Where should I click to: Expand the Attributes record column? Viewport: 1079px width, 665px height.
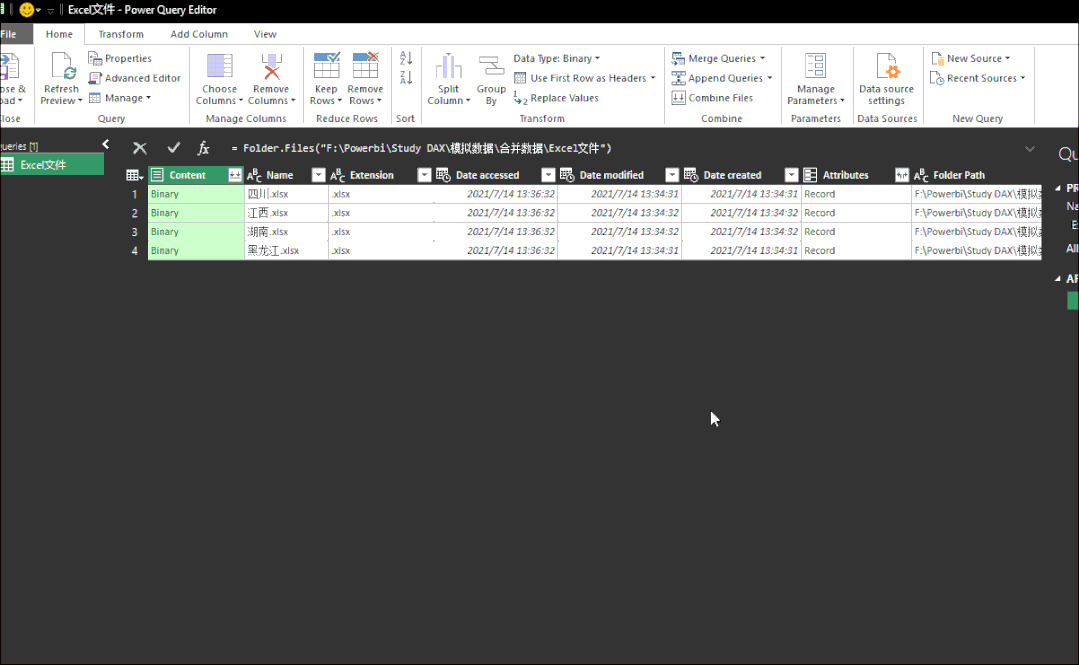click(x=901, y=175)
